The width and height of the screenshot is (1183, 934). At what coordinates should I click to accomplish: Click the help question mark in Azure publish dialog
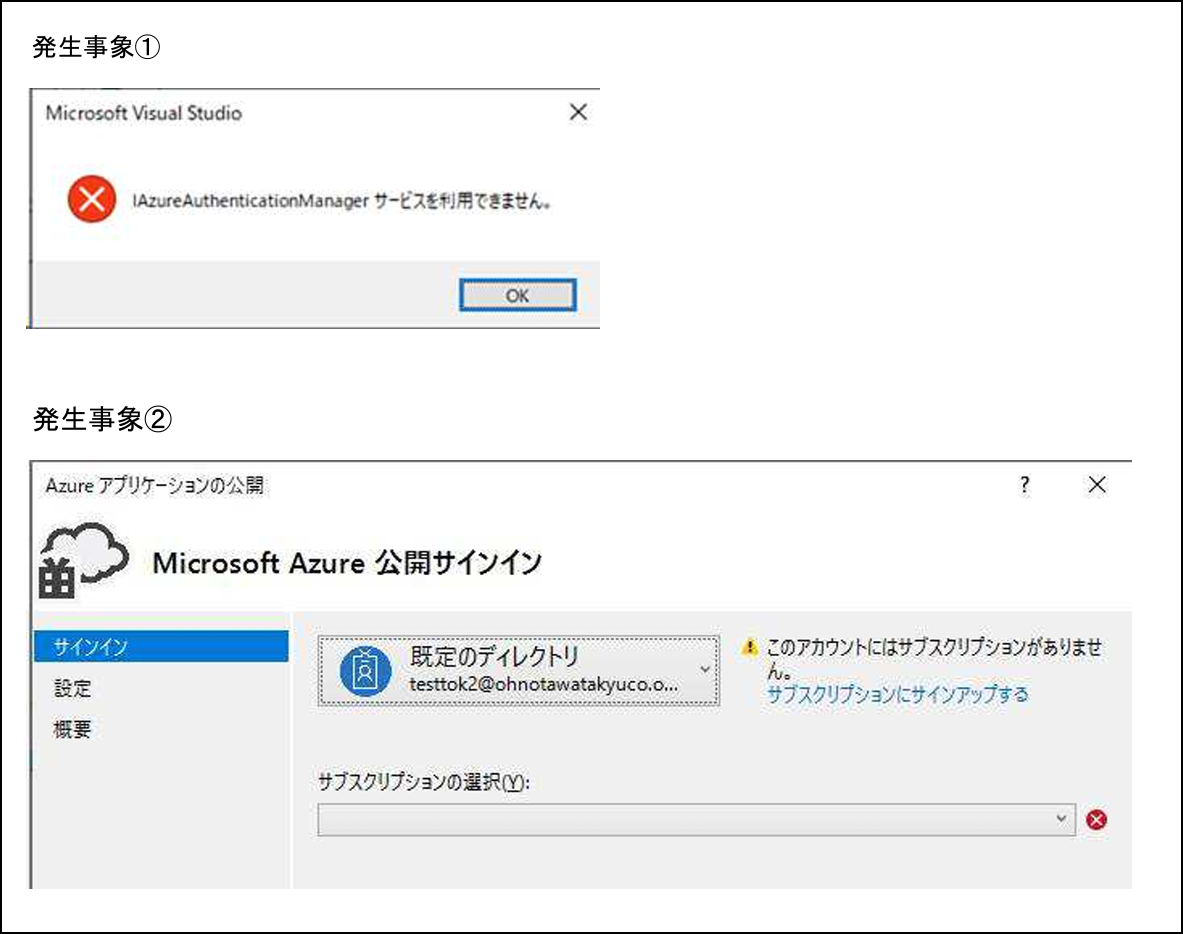(1025, 484)
